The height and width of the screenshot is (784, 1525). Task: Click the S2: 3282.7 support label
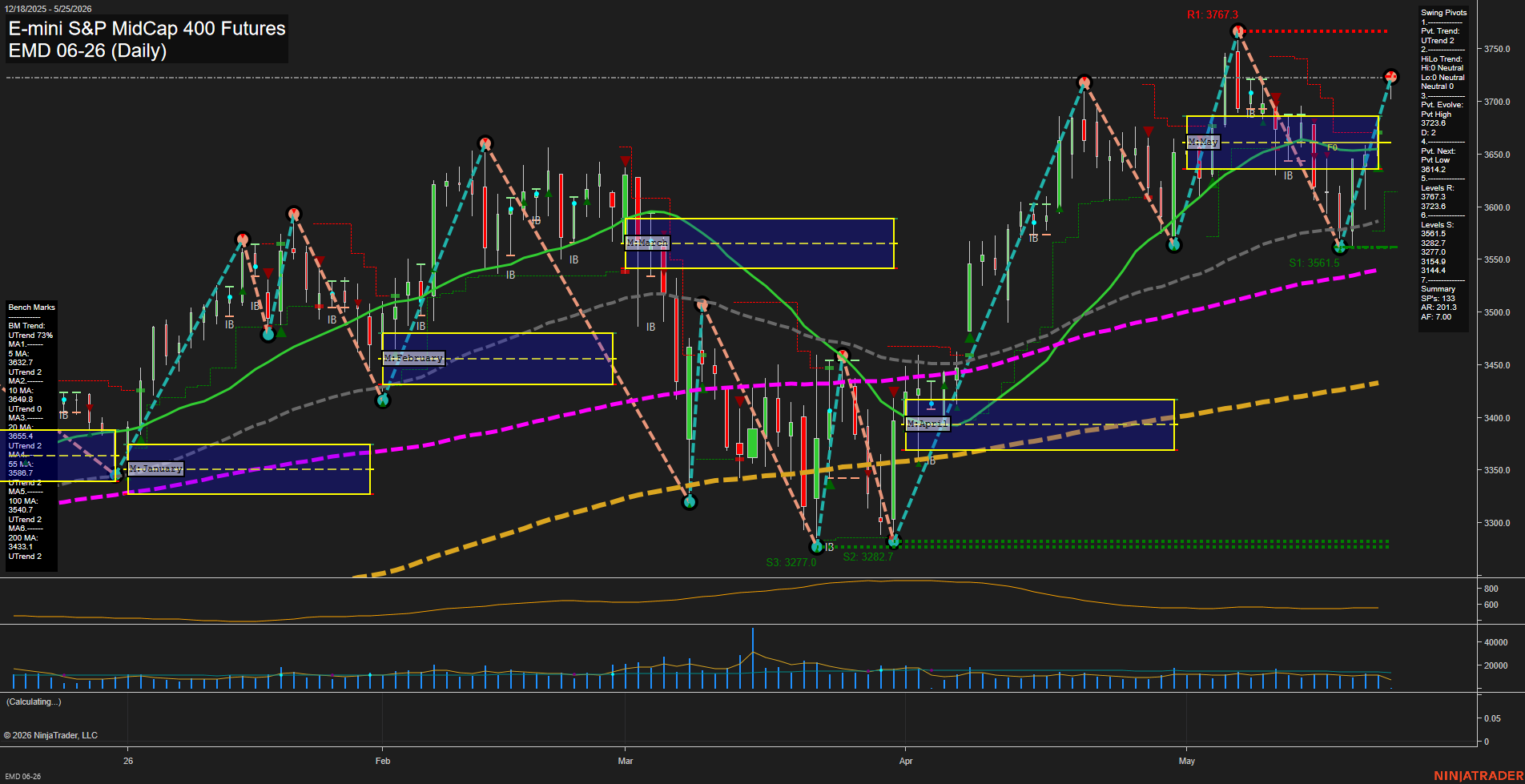click(x=867, y=557)
